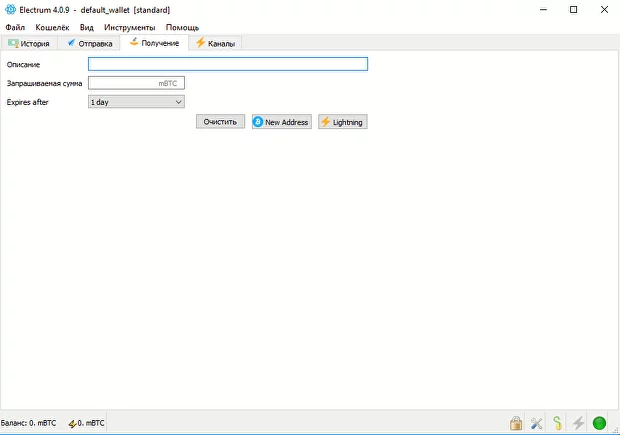Click the grey lightning status icon
The width and height of the screenshot is (620, 435).
pyautogui.click(x=578, y=423)
